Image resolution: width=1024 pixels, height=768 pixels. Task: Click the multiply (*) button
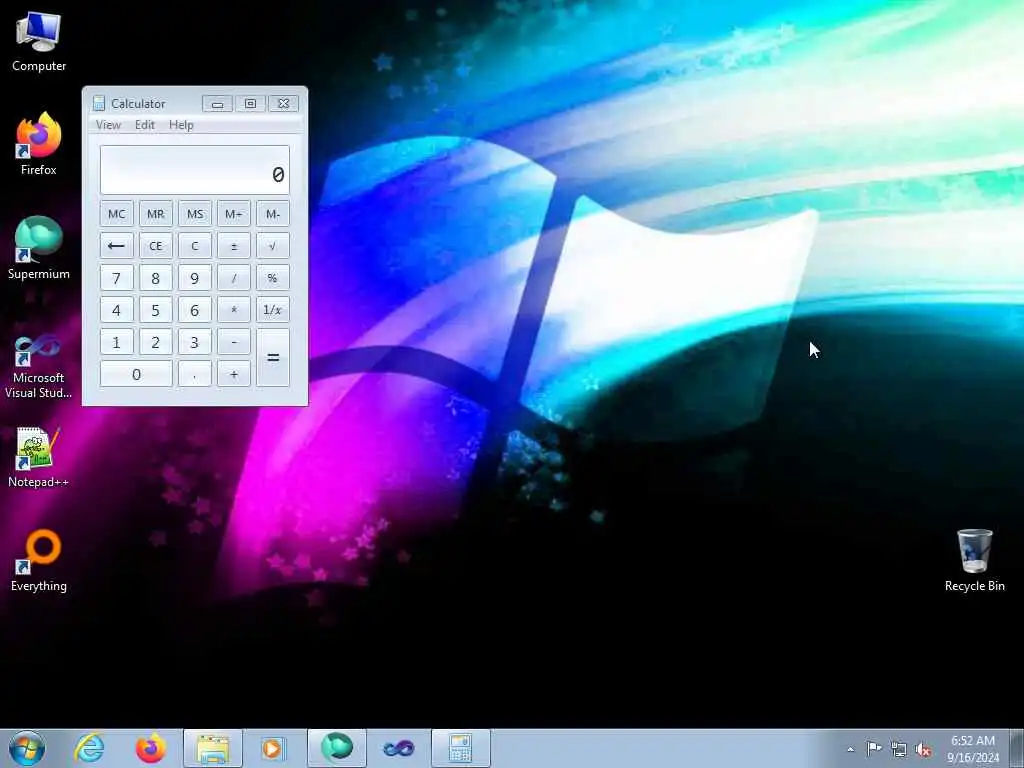tap(234, 310)
